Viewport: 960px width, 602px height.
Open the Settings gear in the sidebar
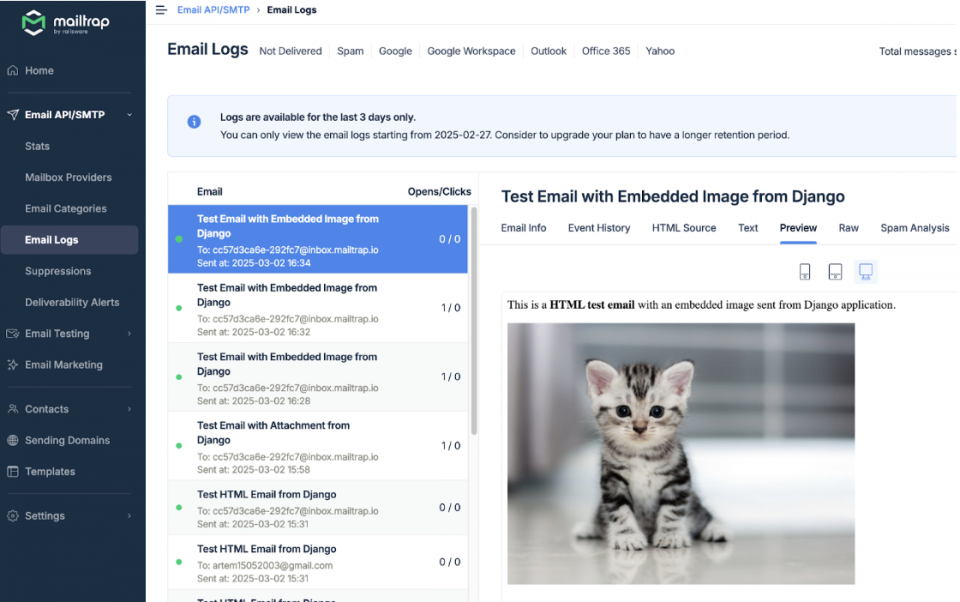[x=14, y=515]
